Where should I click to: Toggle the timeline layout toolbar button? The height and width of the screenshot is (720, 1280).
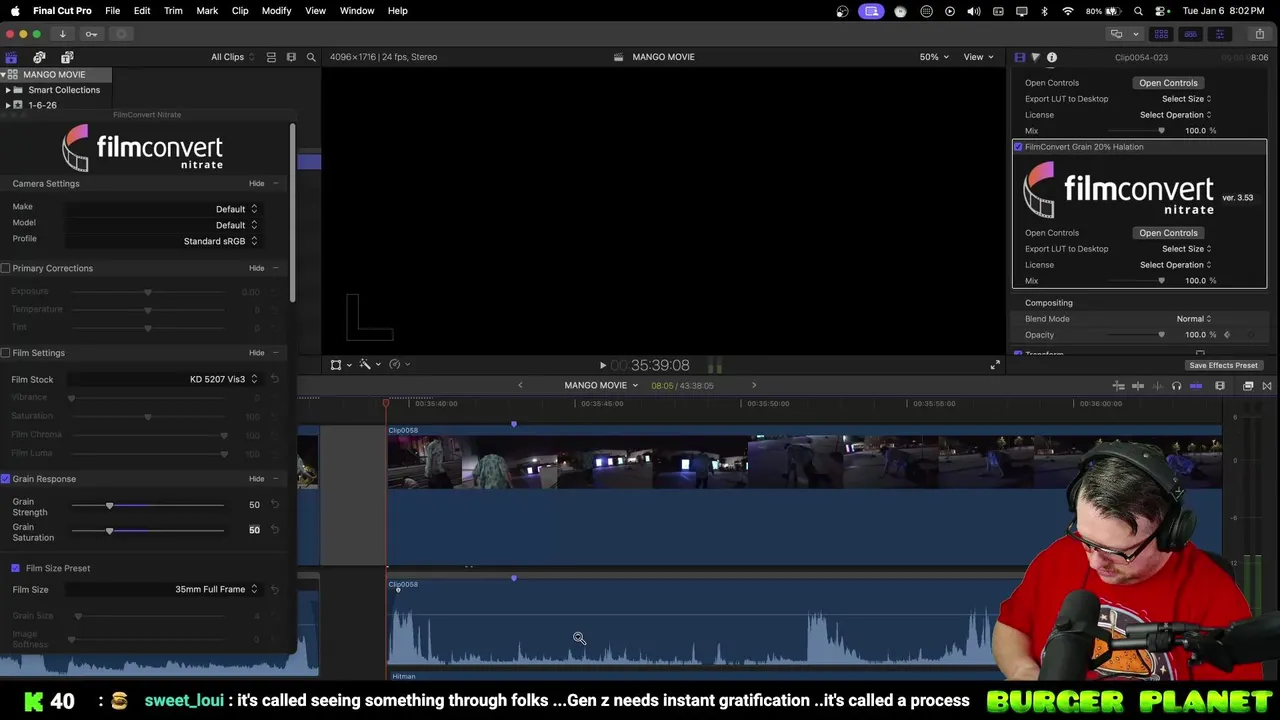(x=1190, y=34)
